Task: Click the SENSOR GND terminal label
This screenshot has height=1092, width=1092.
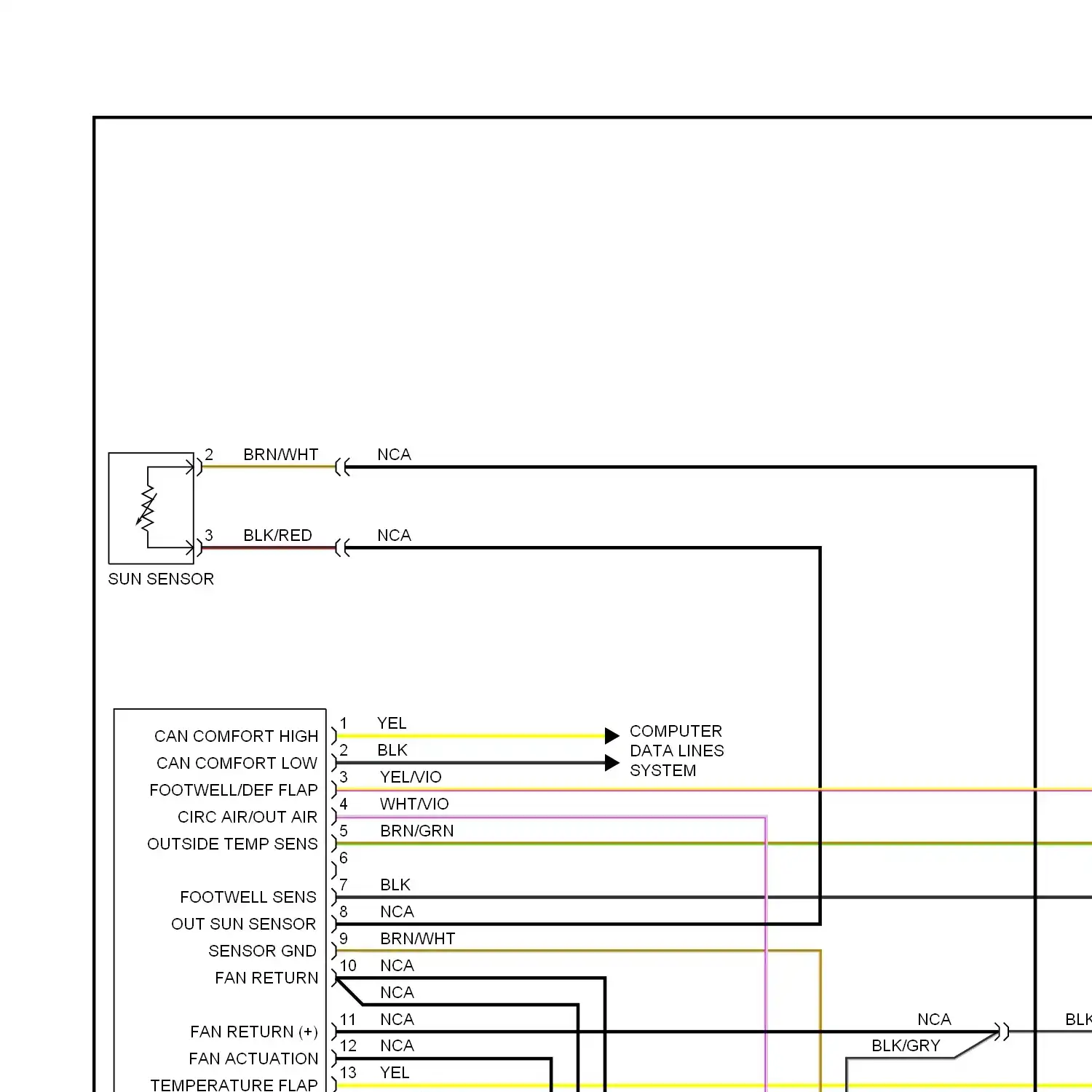Action: click(263, 951)
